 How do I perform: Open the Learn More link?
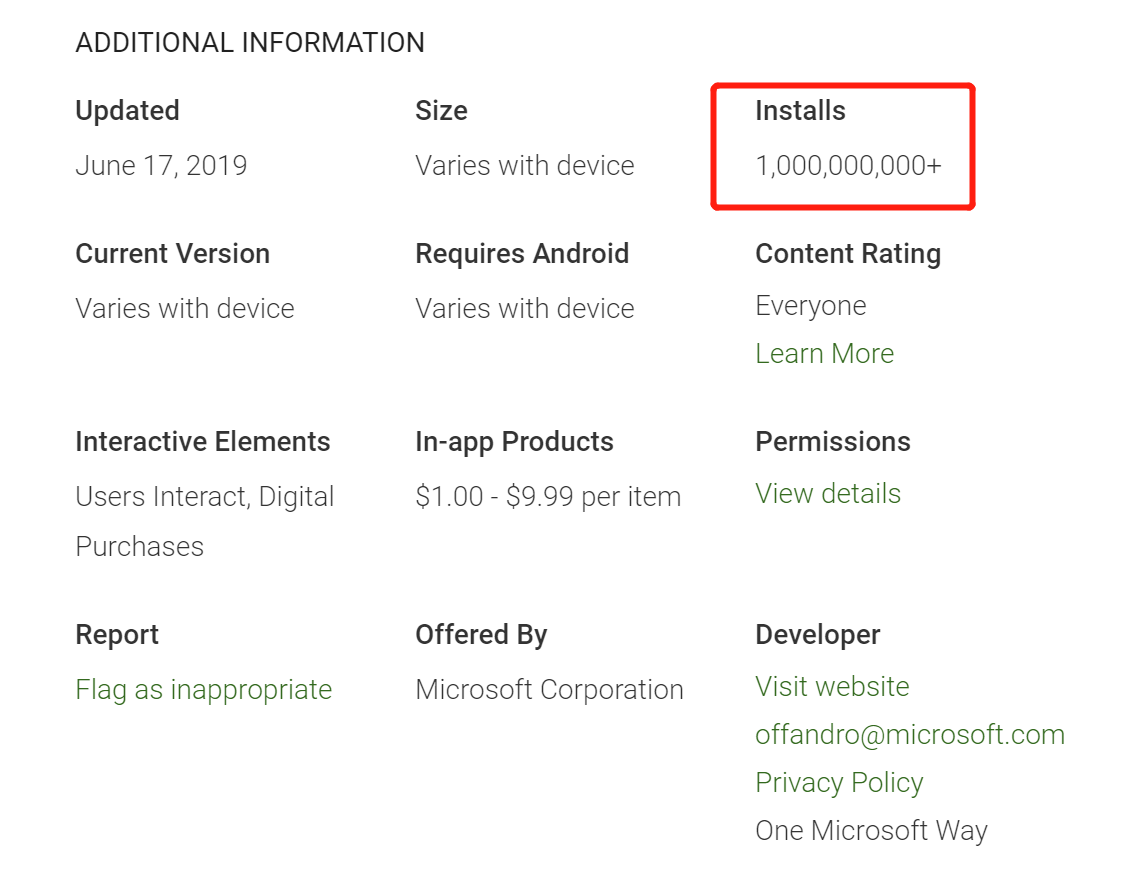(x=824, y=353)
